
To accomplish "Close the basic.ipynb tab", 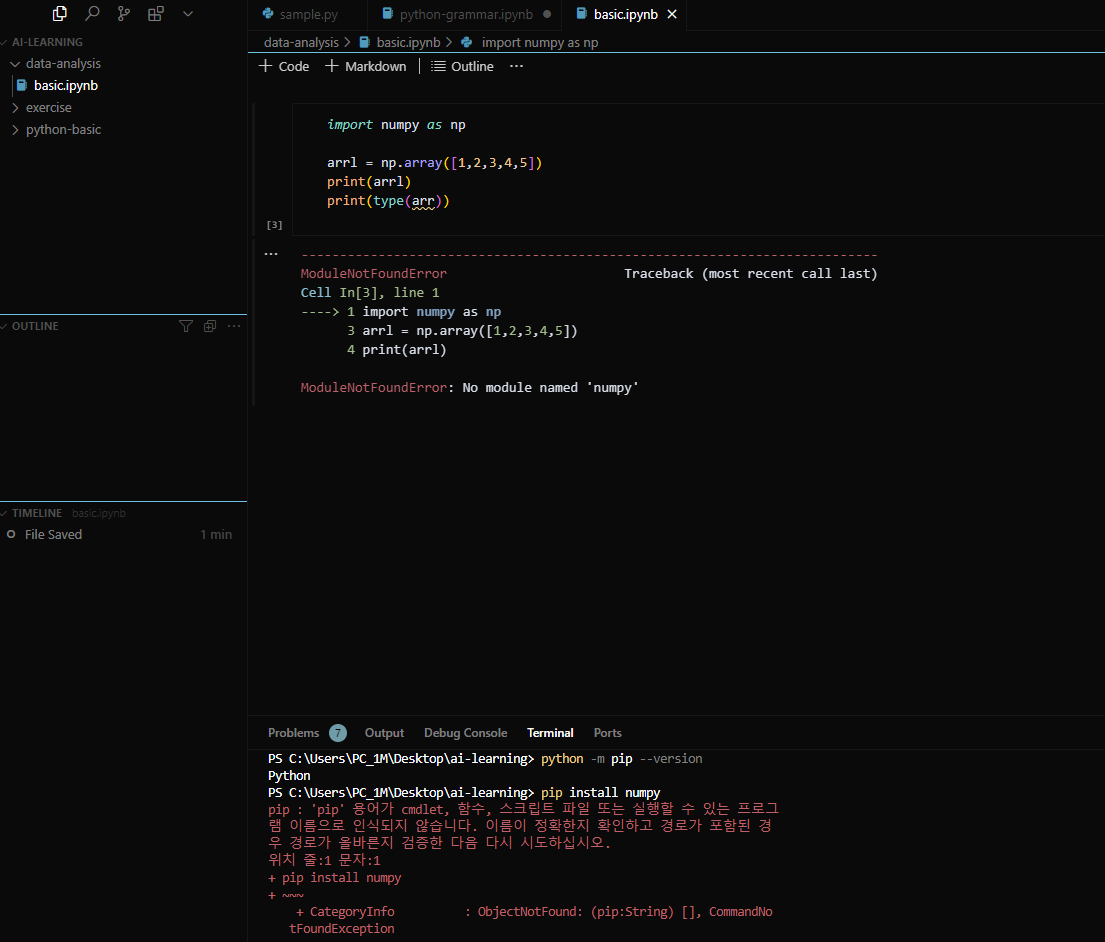I will click(x=672, y=14).
